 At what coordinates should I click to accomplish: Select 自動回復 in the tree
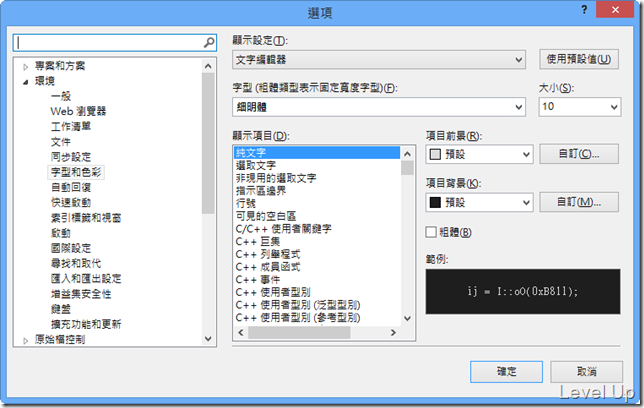click(71, 187)
